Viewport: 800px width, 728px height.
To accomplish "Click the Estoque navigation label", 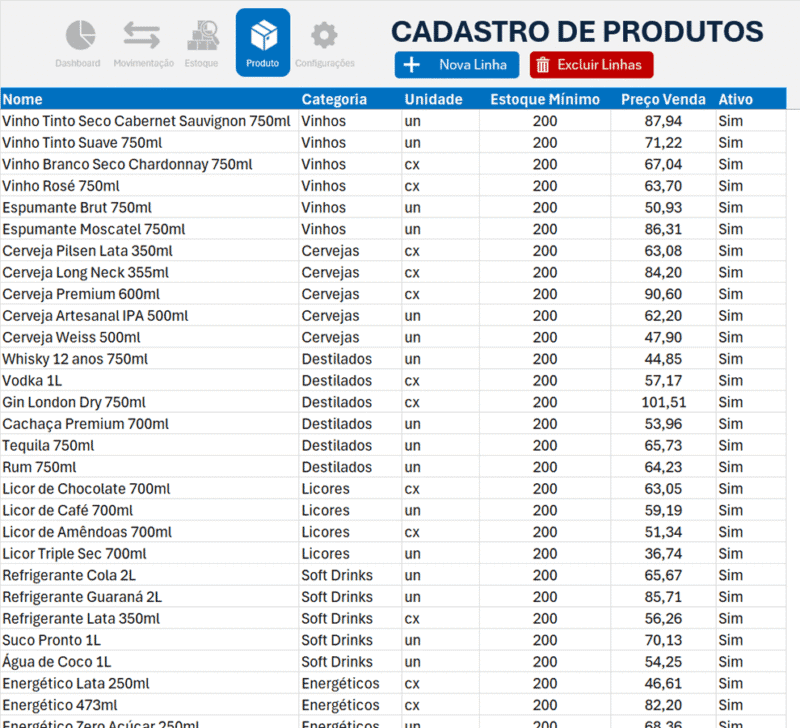I will (201, 63).
